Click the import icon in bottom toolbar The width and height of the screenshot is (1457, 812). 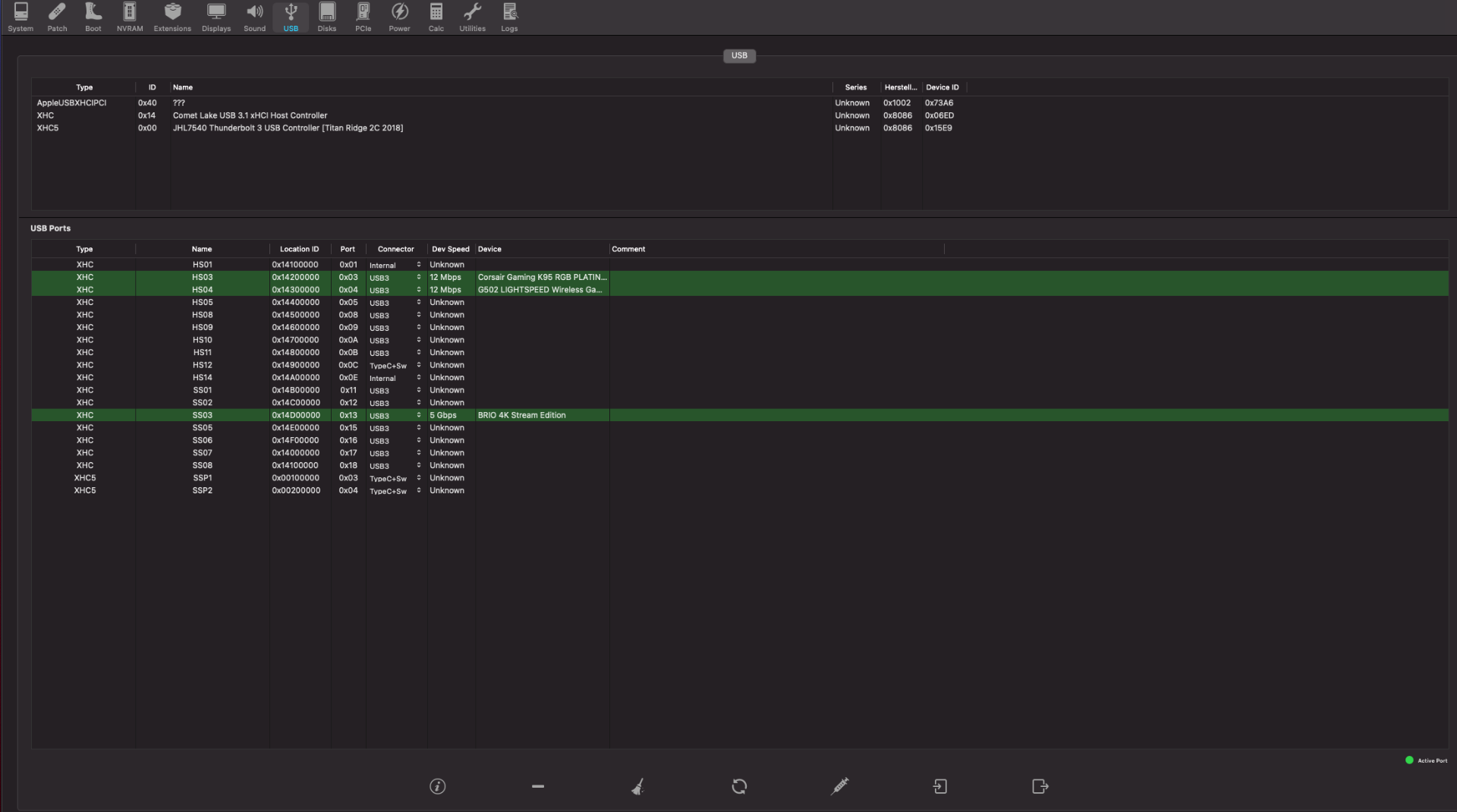click(x=939, y=786)
